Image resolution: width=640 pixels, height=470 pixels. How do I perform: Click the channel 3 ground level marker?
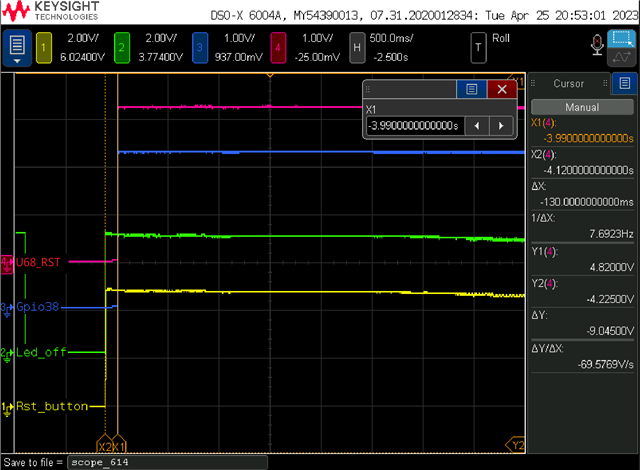(x=7, y=309)
